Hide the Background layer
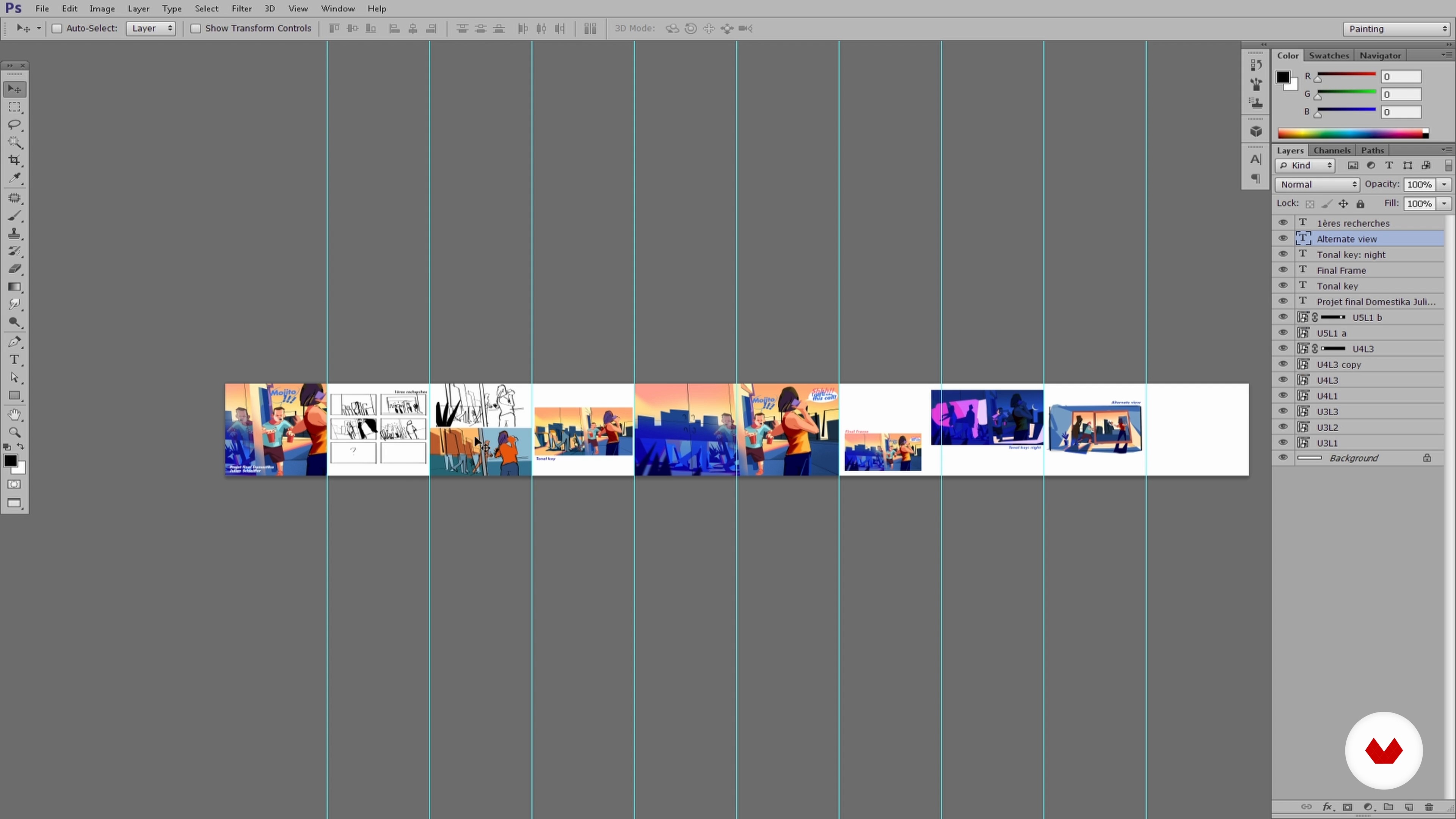Image resolution: width=1456 pixels, height=819 pixels. click(x=1283, y=458)
